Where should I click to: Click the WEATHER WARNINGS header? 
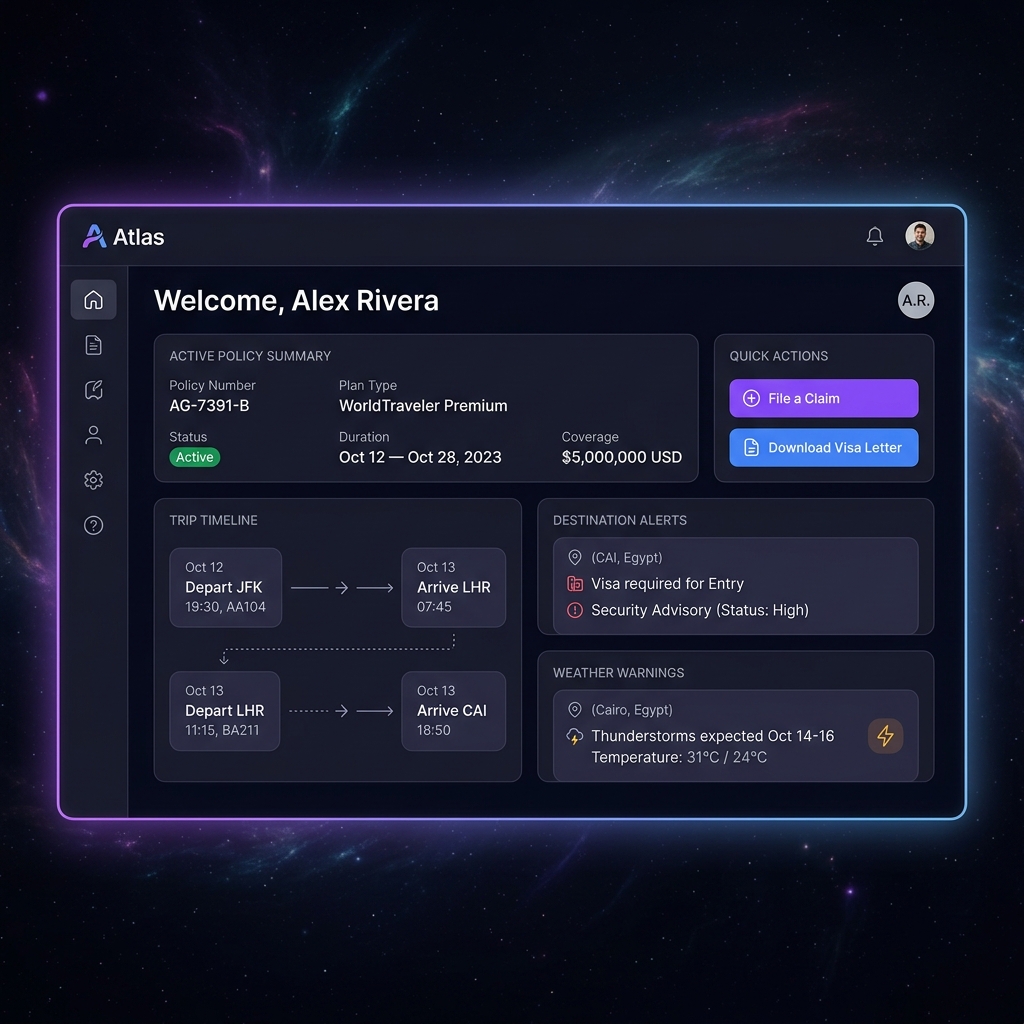(618, 673)
